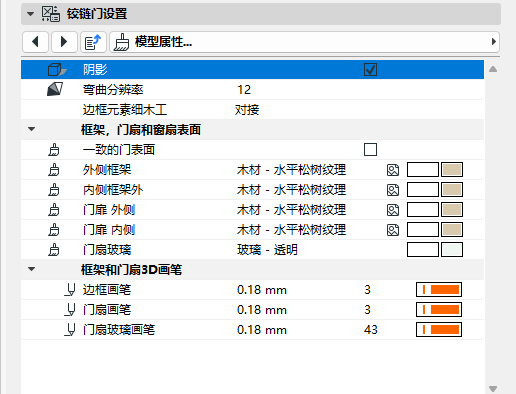Select 门扇玻璃画笔 width 0.18 mm

point(262,330)
